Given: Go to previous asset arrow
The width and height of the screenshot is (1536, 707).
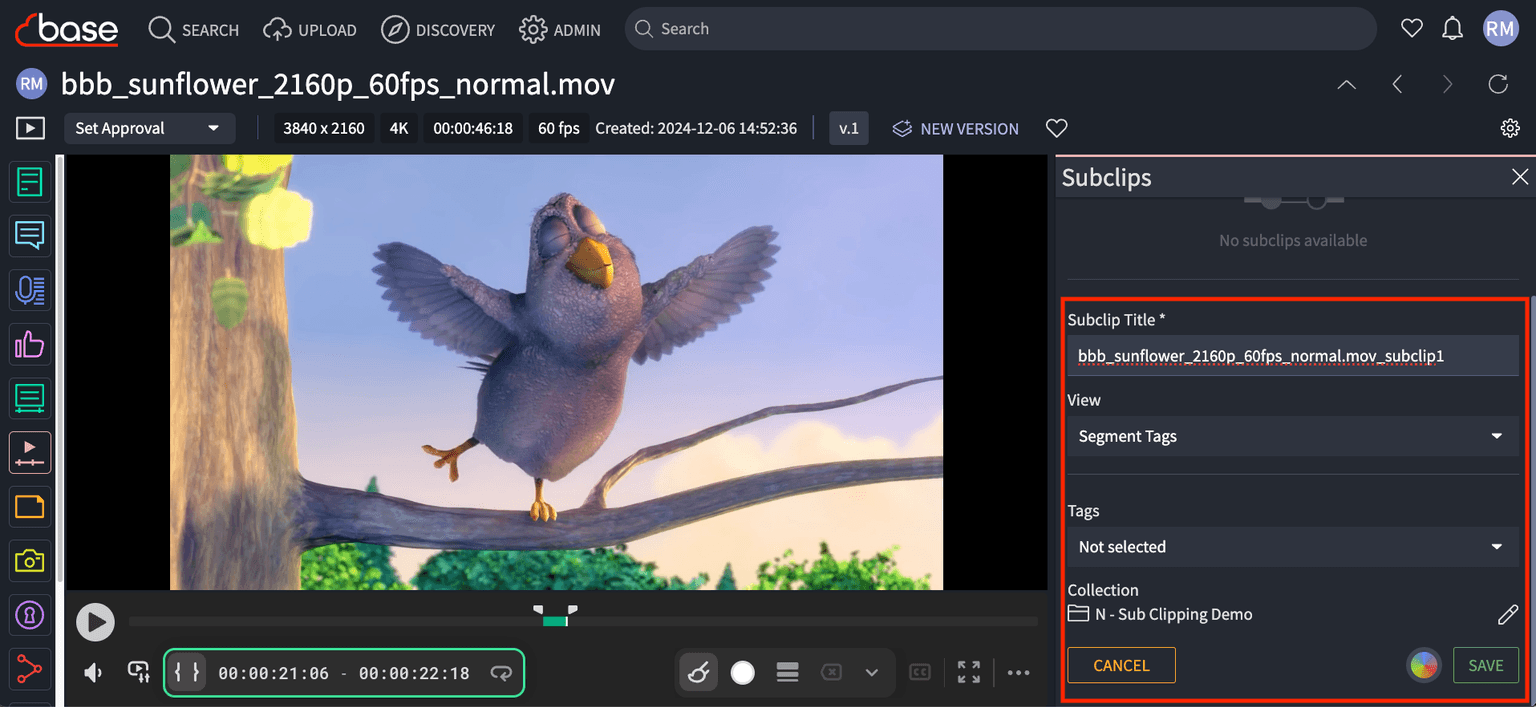Looking at the screenshot, I should pyautogui.click(x=1397, y=85).
